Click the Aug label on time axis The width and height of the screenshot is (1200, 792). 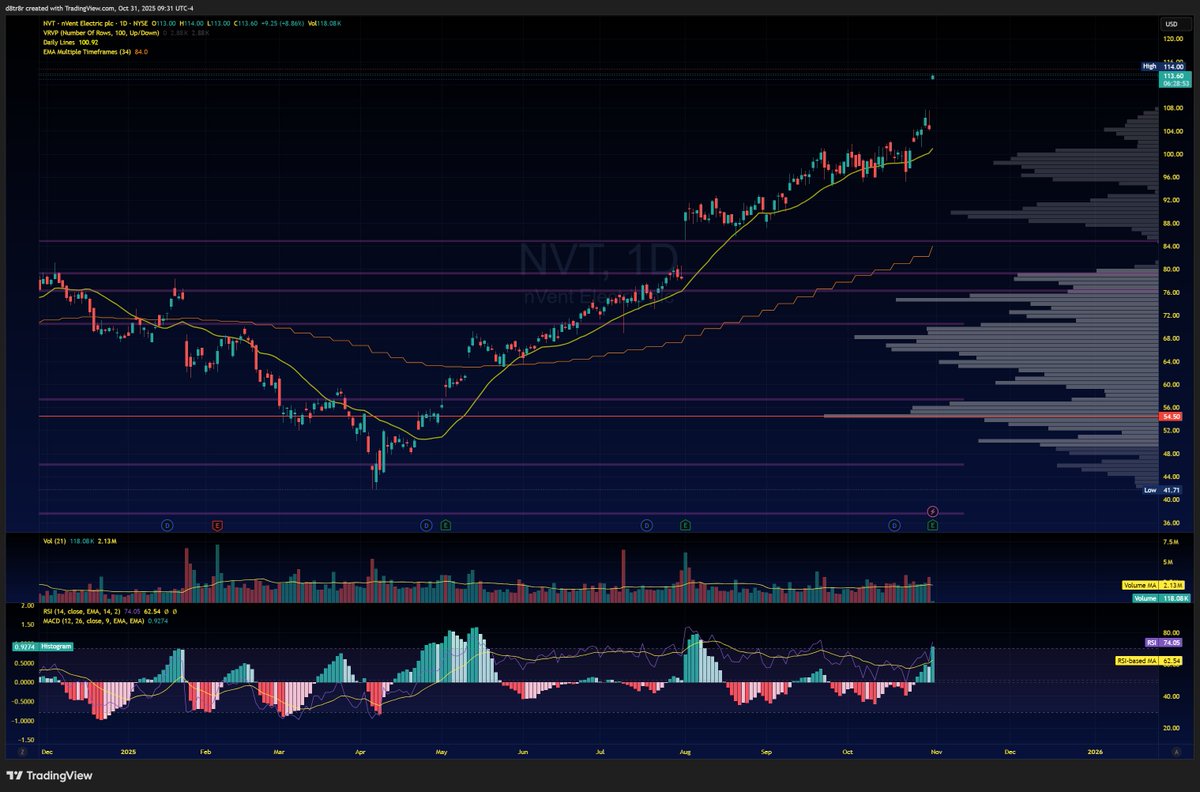click(685, 750)
